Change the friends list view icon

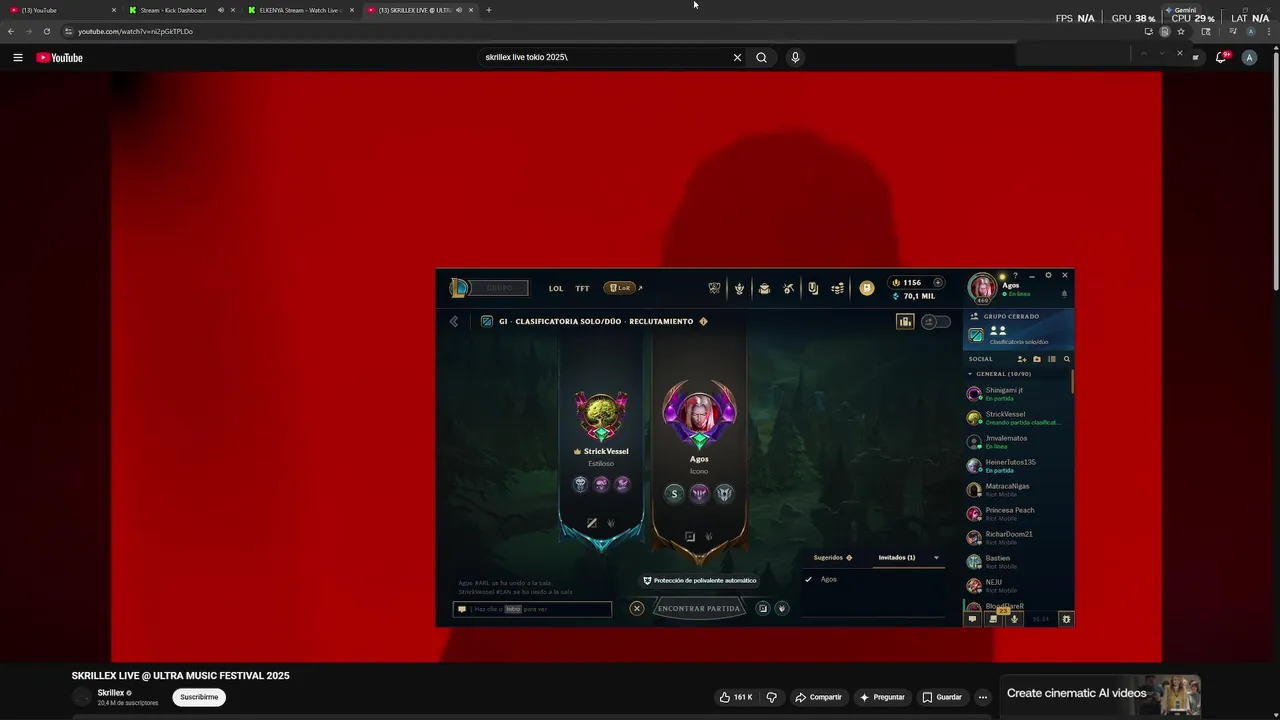(x=1052, y=359)
